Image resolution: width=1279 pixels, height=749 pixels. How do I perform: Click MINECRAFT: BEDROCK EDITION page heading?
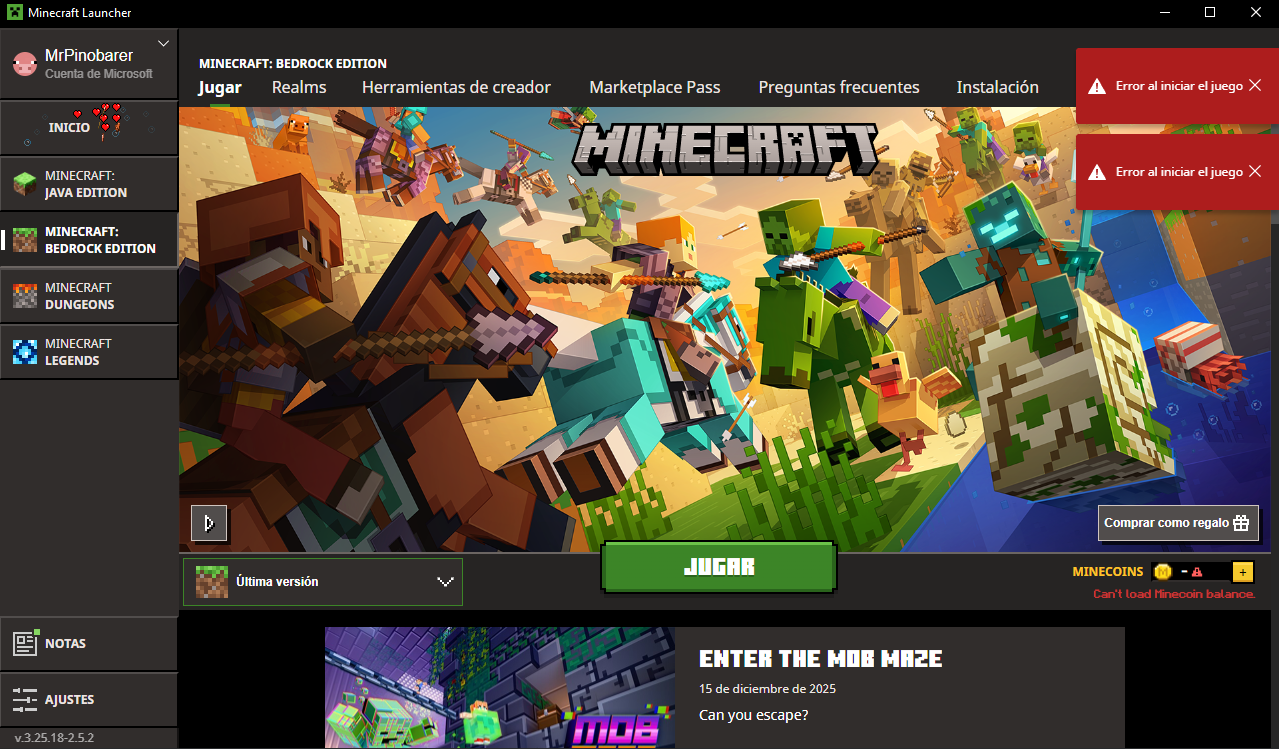coord(293,63)
